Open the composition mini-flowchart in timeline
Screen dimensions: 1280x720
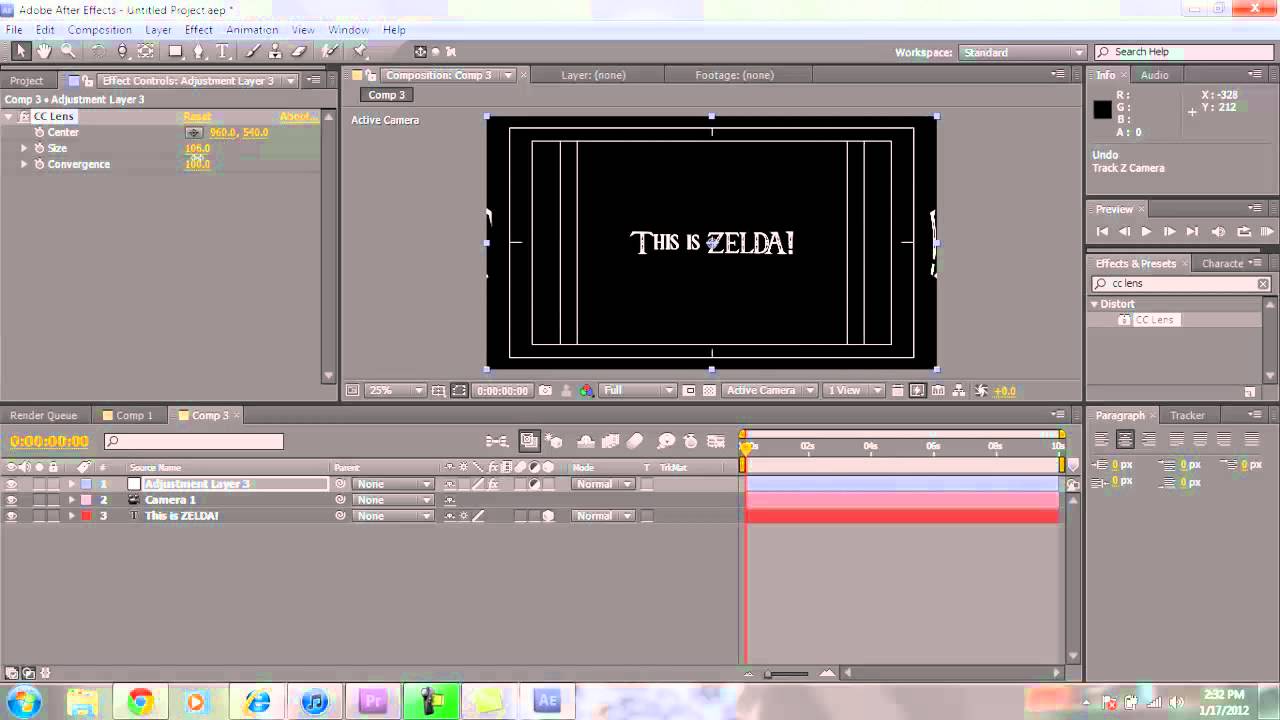(497, 441)
